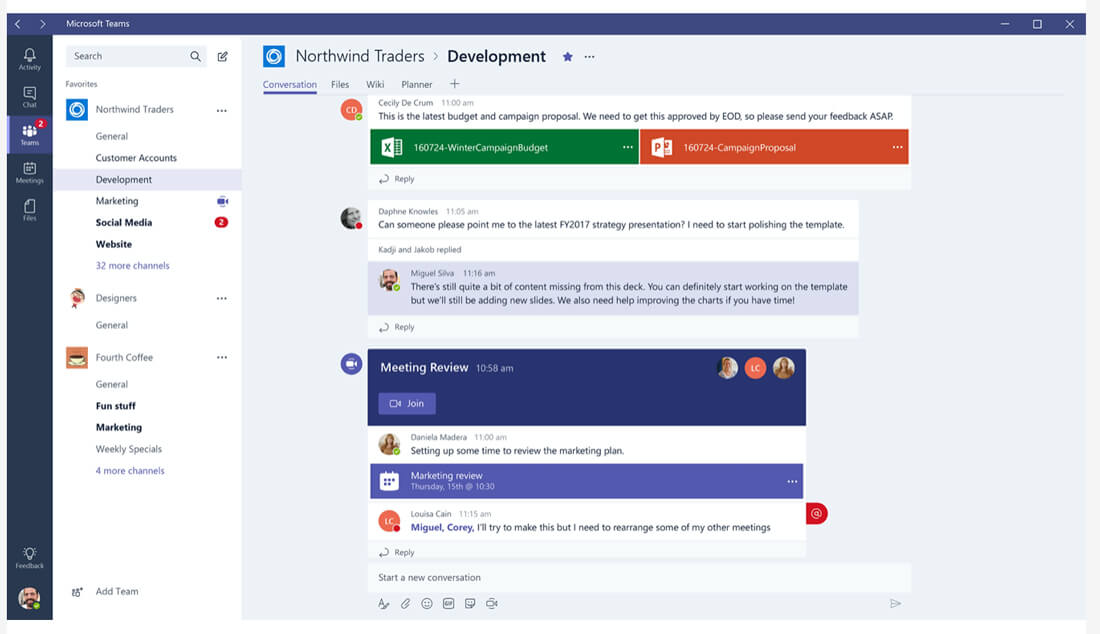Click the compose new chat icon
This screenshot has width=1100, height=634.
pyautogui.click(x=222, y=57)
